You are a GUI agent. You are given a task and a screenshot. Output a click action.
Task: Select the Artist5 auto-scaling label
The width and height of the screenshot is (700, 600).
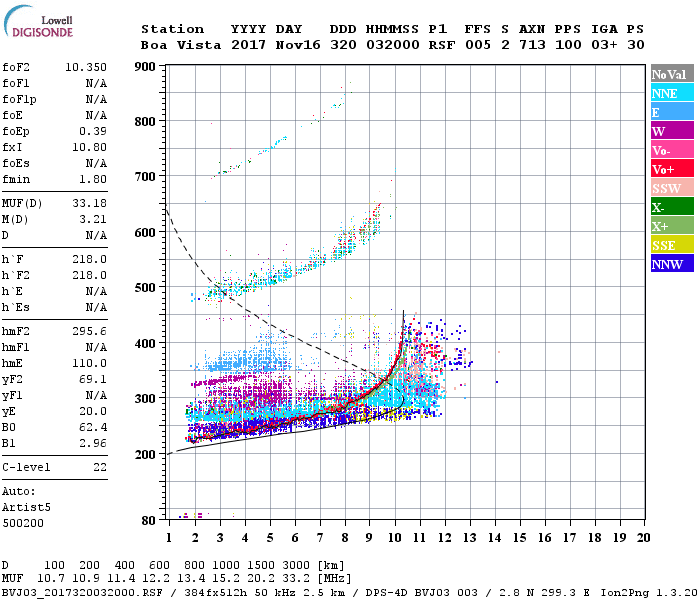point(26,508)
